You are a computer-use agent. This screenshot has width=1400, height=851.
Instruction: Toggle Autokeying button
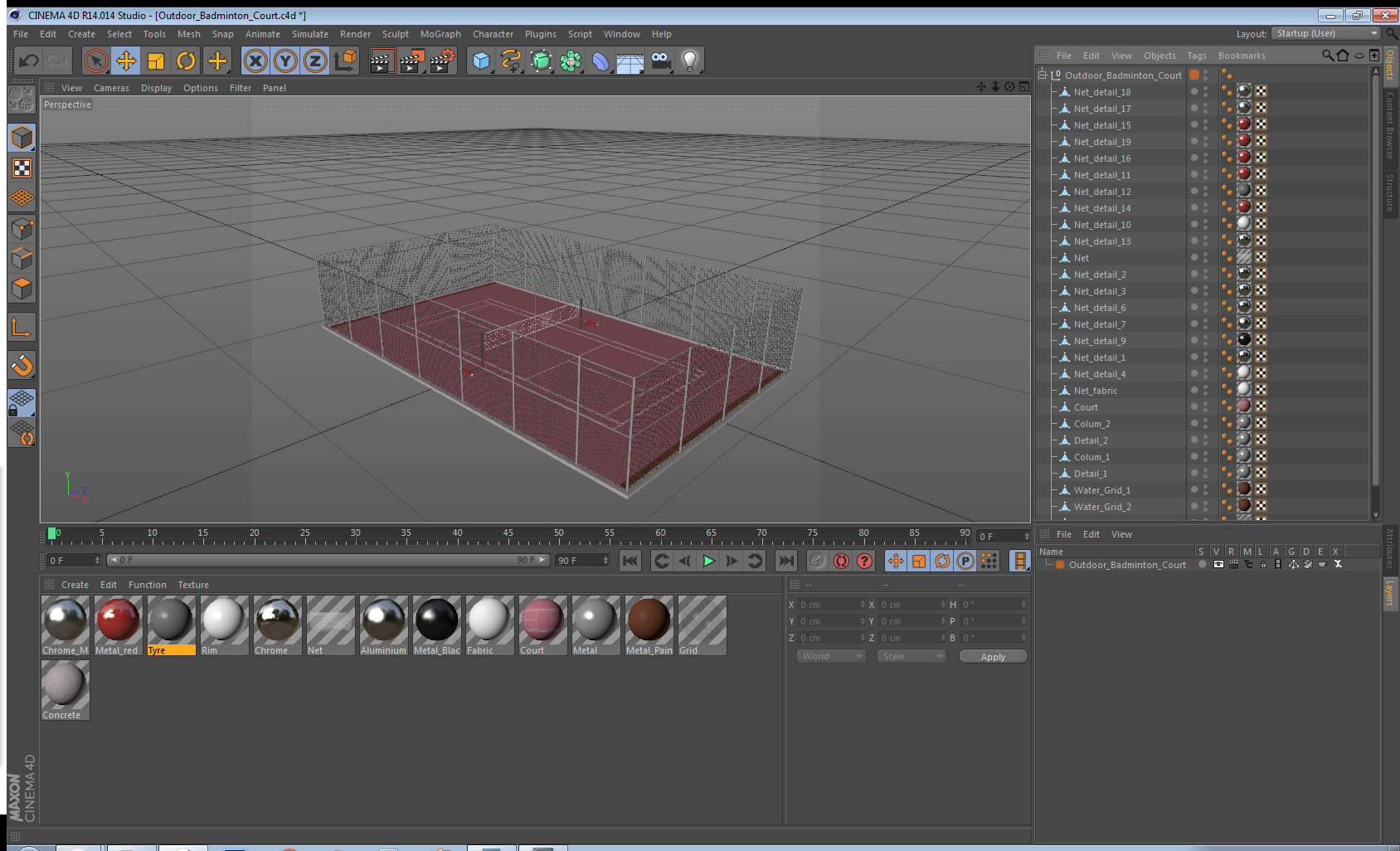pyautogui.click(x=841, y=561)
